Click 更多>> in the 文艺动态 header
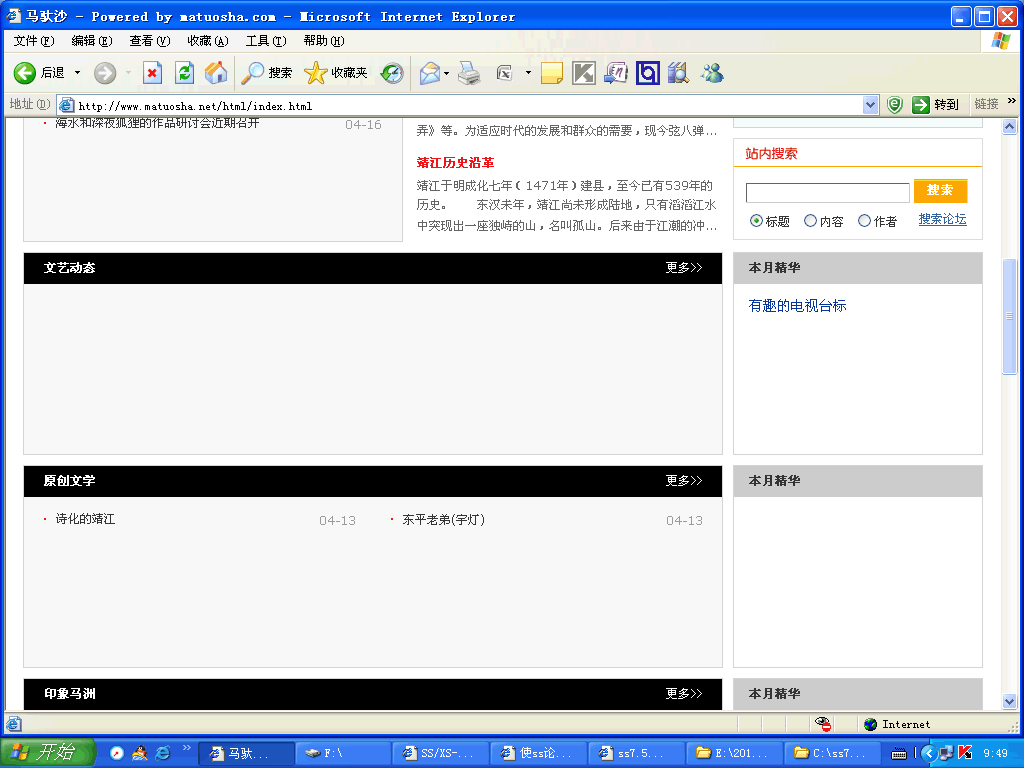1024x768 pixels. click(x=684, y=268)
